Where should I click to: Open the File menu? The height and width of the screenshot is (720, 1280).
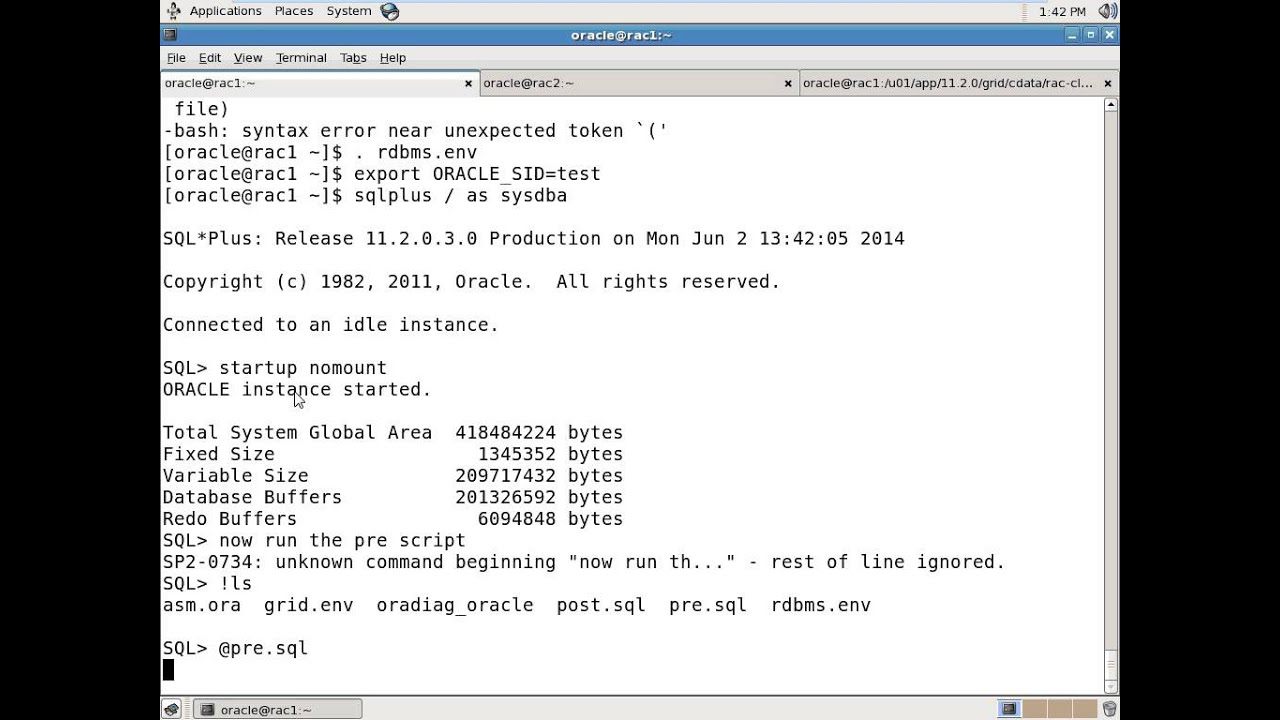(176, 58)
